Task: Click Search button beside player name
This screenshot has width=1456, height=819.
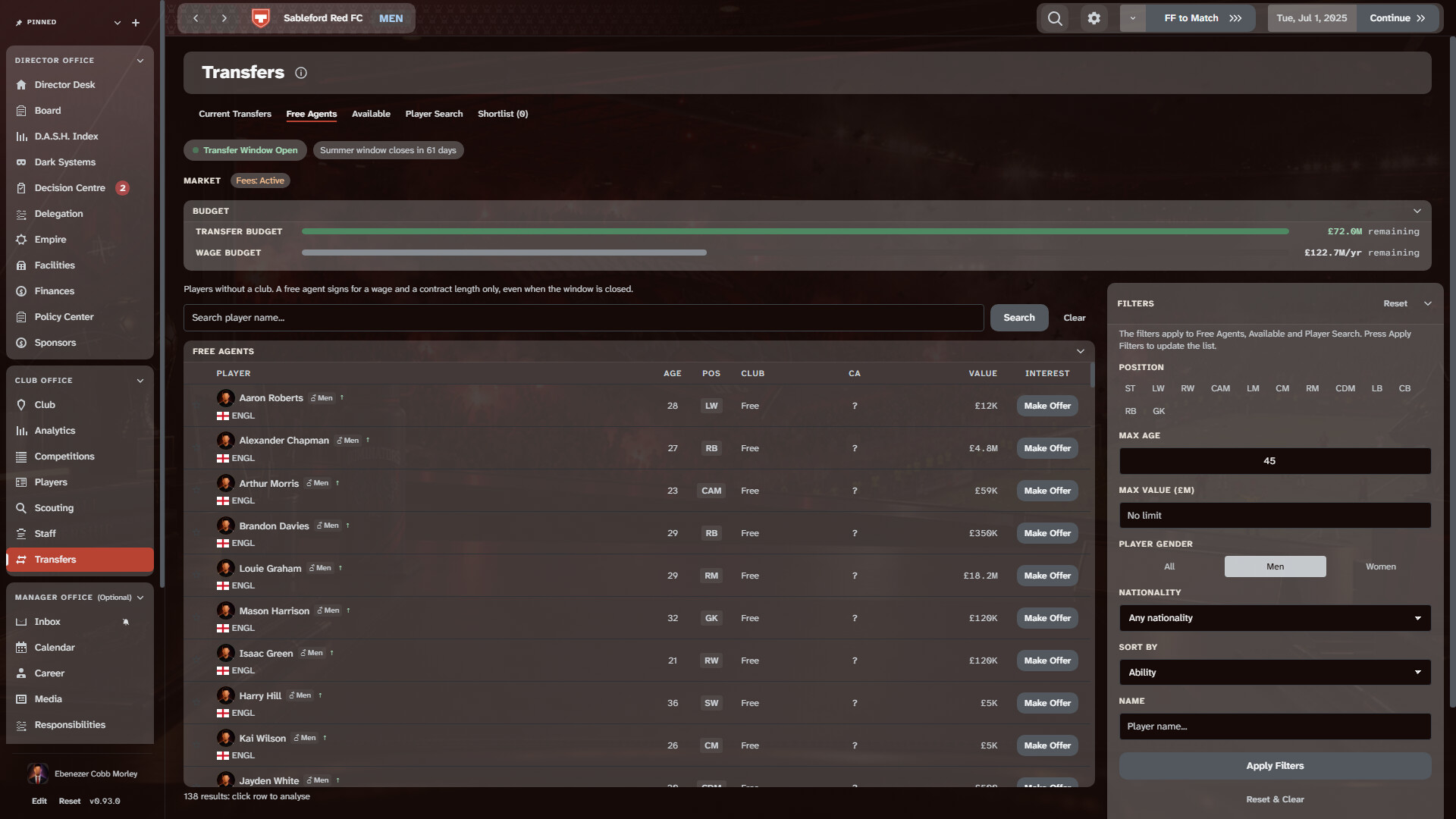Action: (x=1019, y=318)
